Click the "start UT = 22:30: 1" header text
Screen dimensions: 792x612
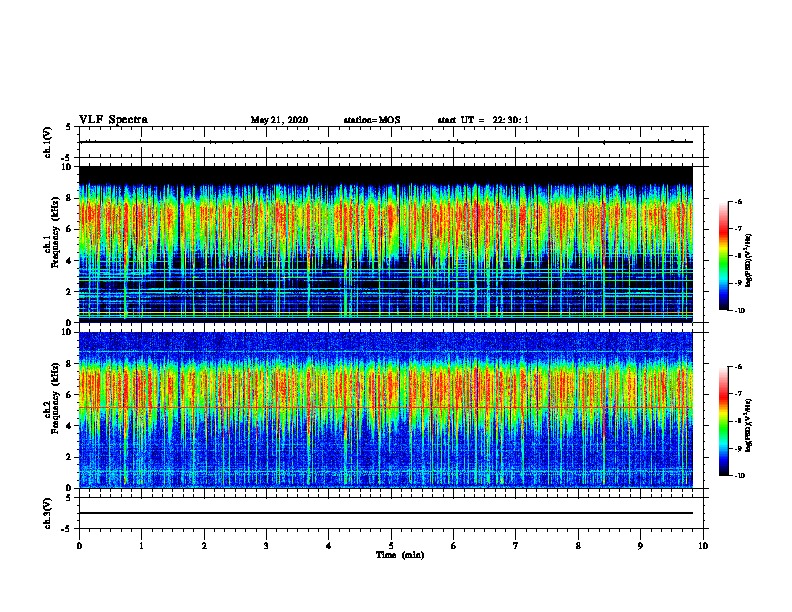(x=483, y=120)
